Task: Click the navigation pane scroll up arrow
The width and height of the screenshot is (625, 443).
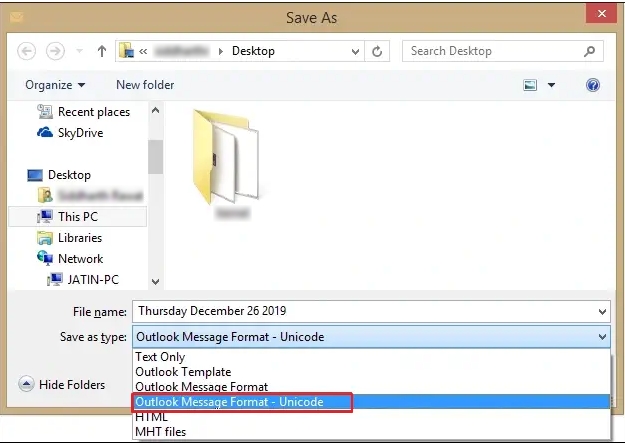Action: [155, 110]
